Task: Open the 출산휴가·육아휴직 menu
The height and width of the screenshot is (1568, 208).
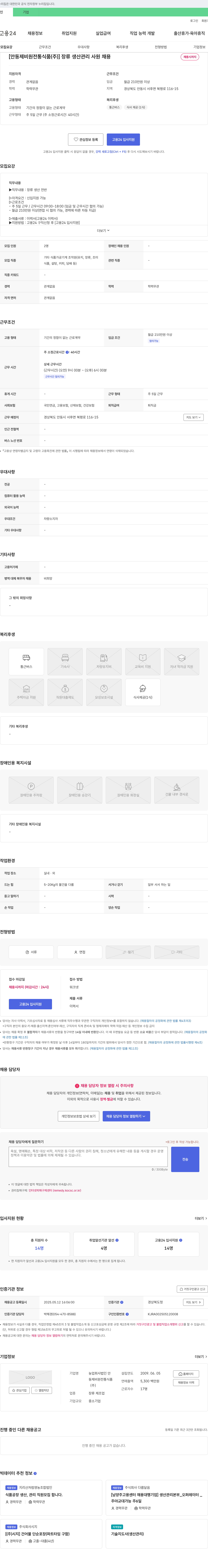Action: (x=189, y=34)
